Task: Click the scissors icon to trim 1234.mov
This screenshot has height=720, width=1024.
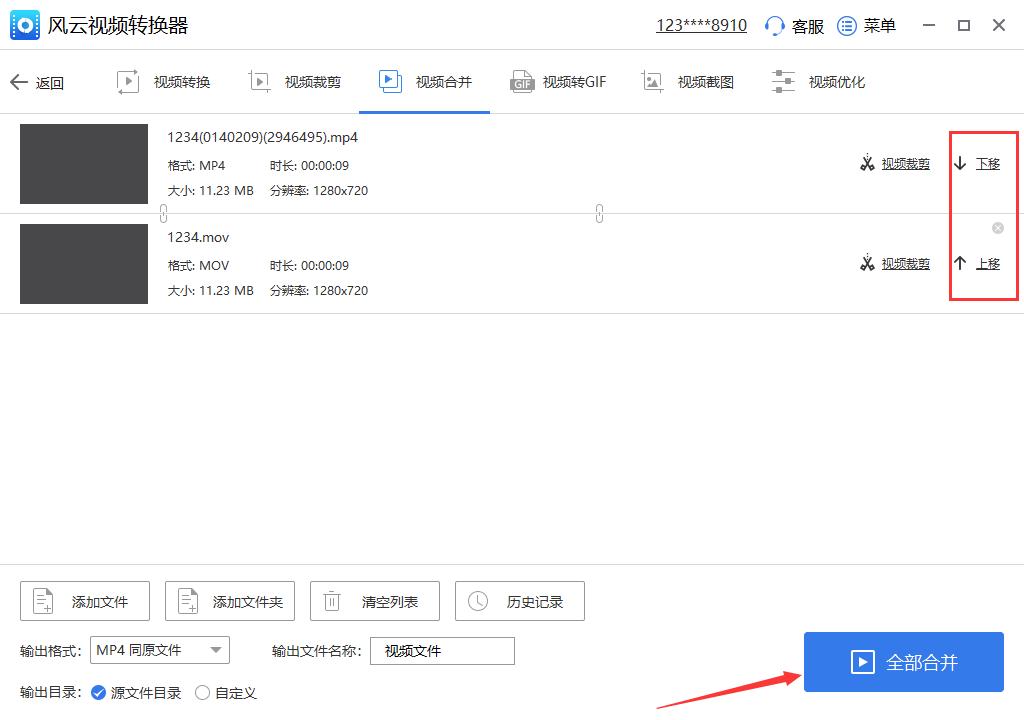Action: click(x=866, y=263)
